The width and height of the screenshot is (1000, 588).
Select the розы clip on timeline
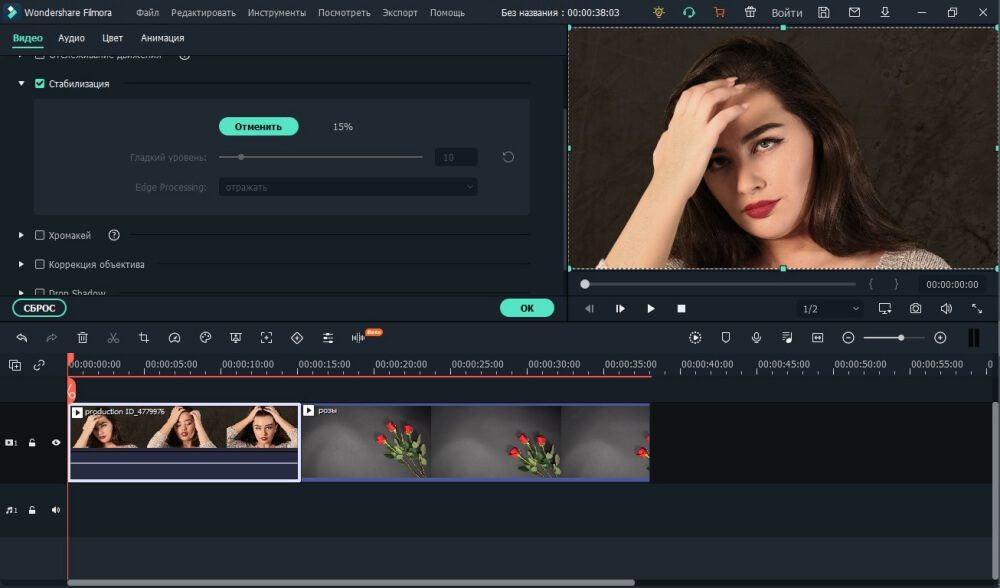[x=475, y=443]
